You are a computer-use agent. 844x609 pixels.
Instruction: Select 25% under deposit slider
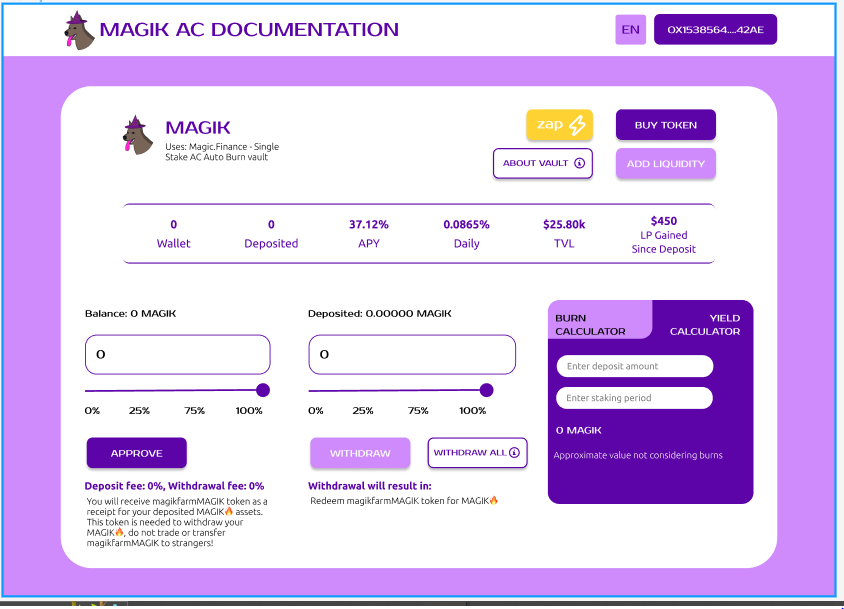coord(139,411)
